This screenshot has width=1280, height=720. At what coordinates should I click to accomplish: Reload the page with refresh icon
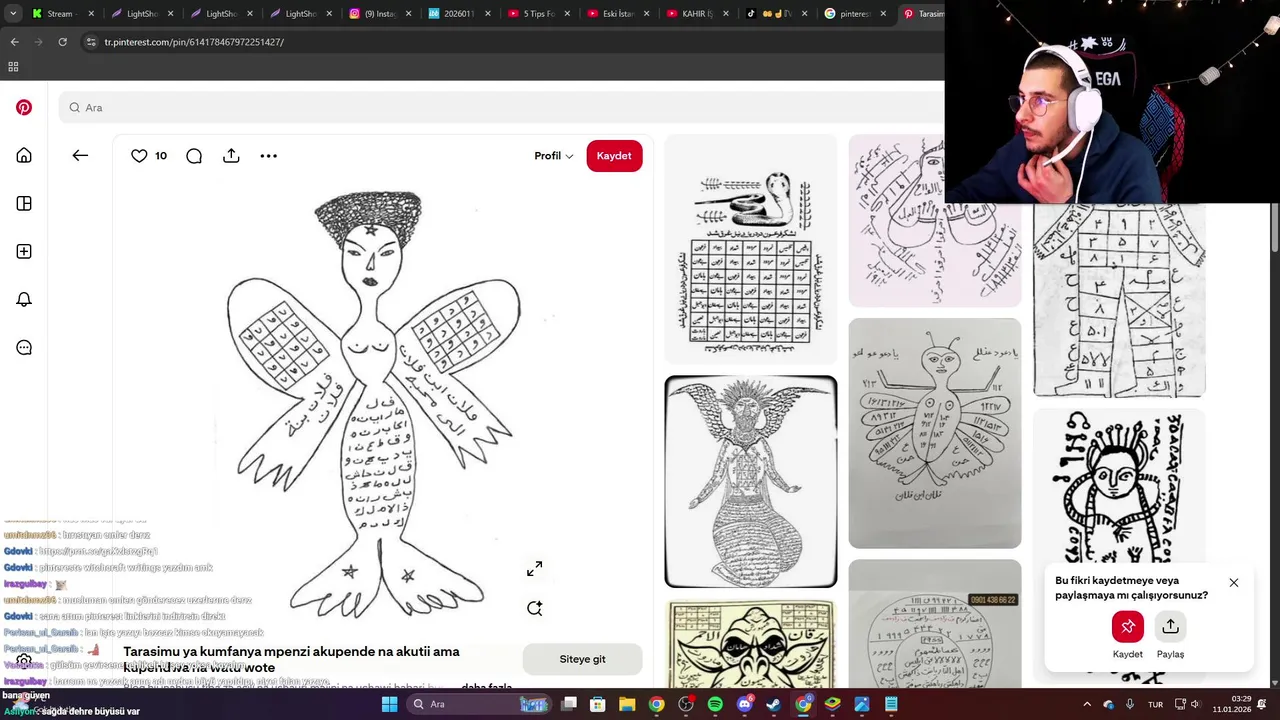click(62, 42)
